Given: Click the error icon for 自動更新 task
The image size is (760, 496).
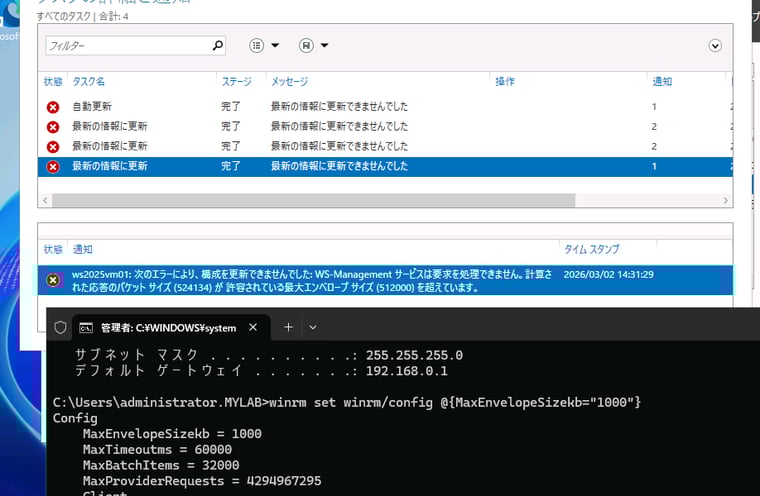Looking at the screenshot, I should tap(53, 107).
